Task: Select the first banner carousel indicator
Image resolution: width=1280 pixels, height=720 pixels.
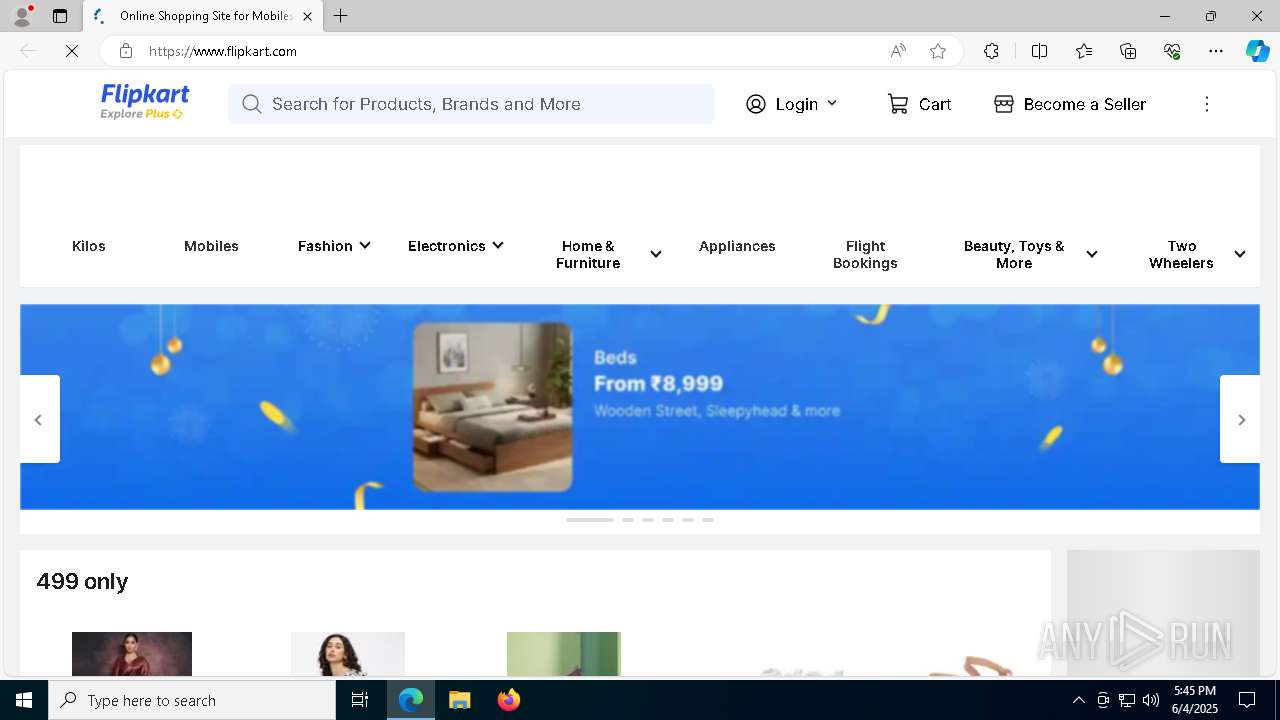Action: 590,520
